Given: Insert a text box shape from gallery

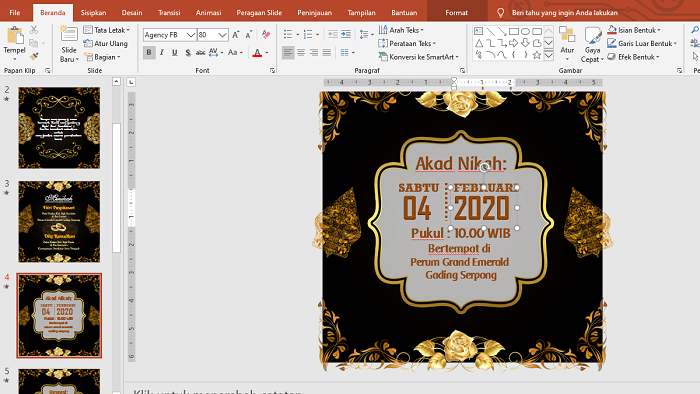Looking at the screenshot, I should point(479,31).
